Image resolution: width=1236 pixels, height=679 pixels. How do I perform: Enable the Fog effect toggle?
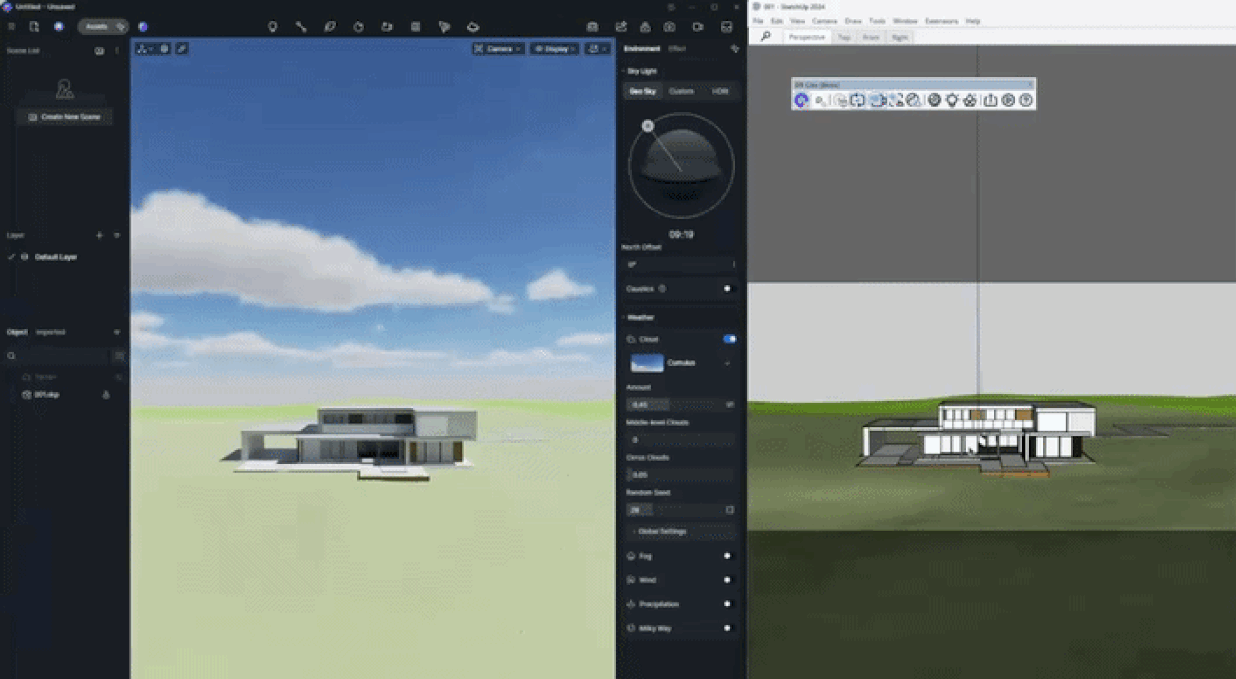click(x=729, y=555)
